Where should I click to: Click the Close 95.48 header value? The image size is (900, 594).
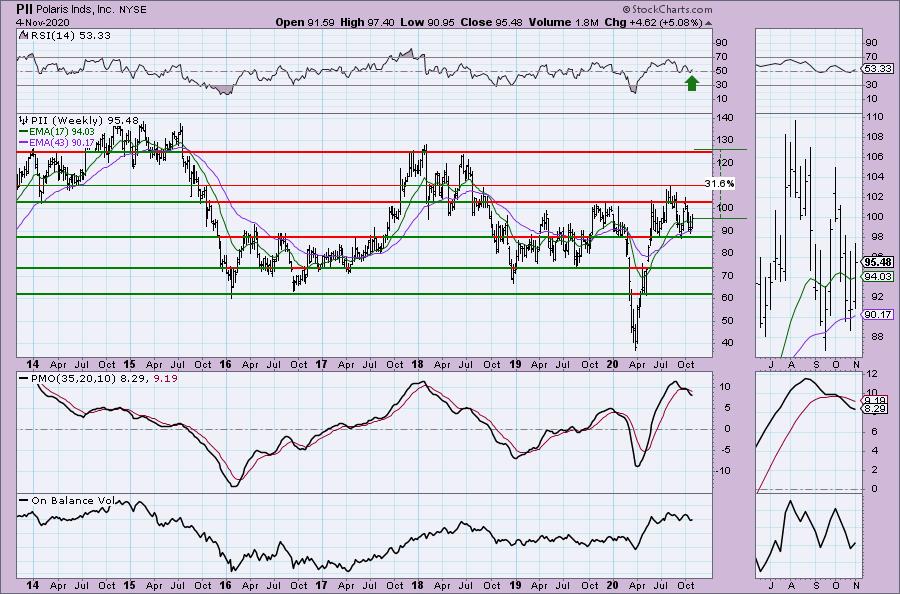[x=491, y=22]
